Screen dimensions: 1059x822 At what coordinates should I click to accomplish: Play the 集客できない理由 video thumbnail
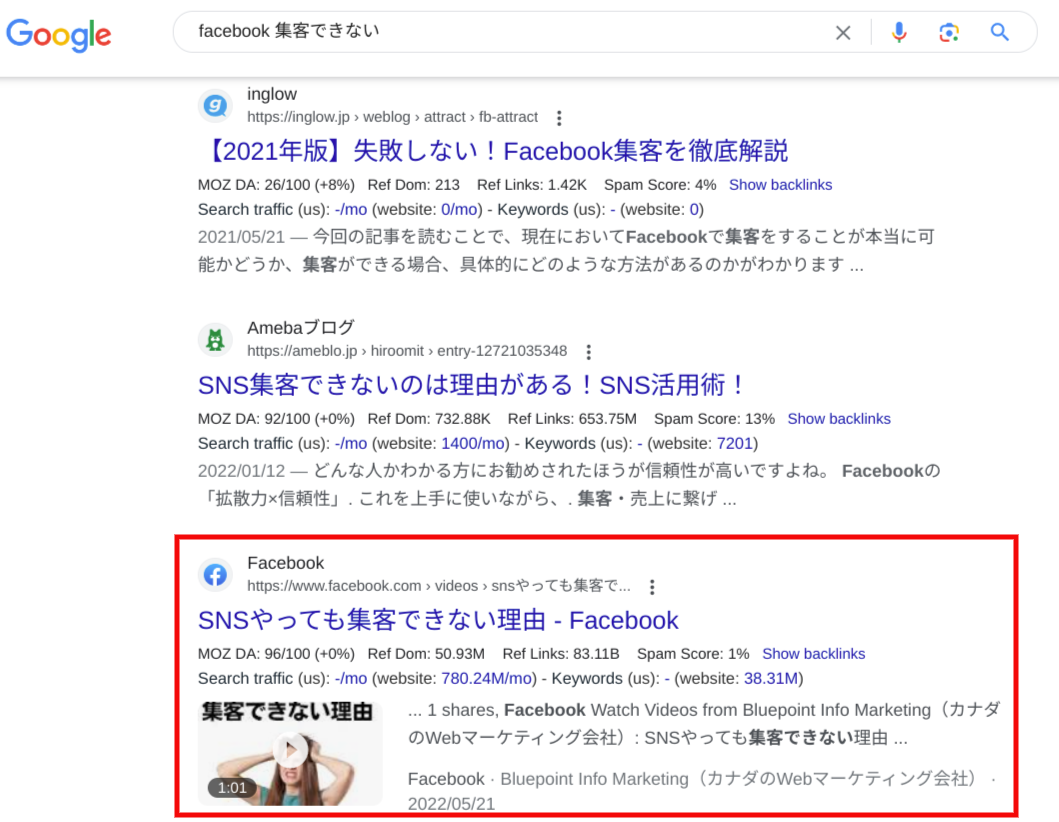pyautogui.click(x=290, y=751)
